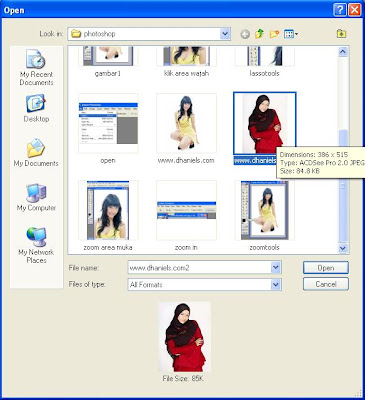Select the klik area wajah thumbnail
The height and width of the screenshot is (400, 365).
pos(186,56)
